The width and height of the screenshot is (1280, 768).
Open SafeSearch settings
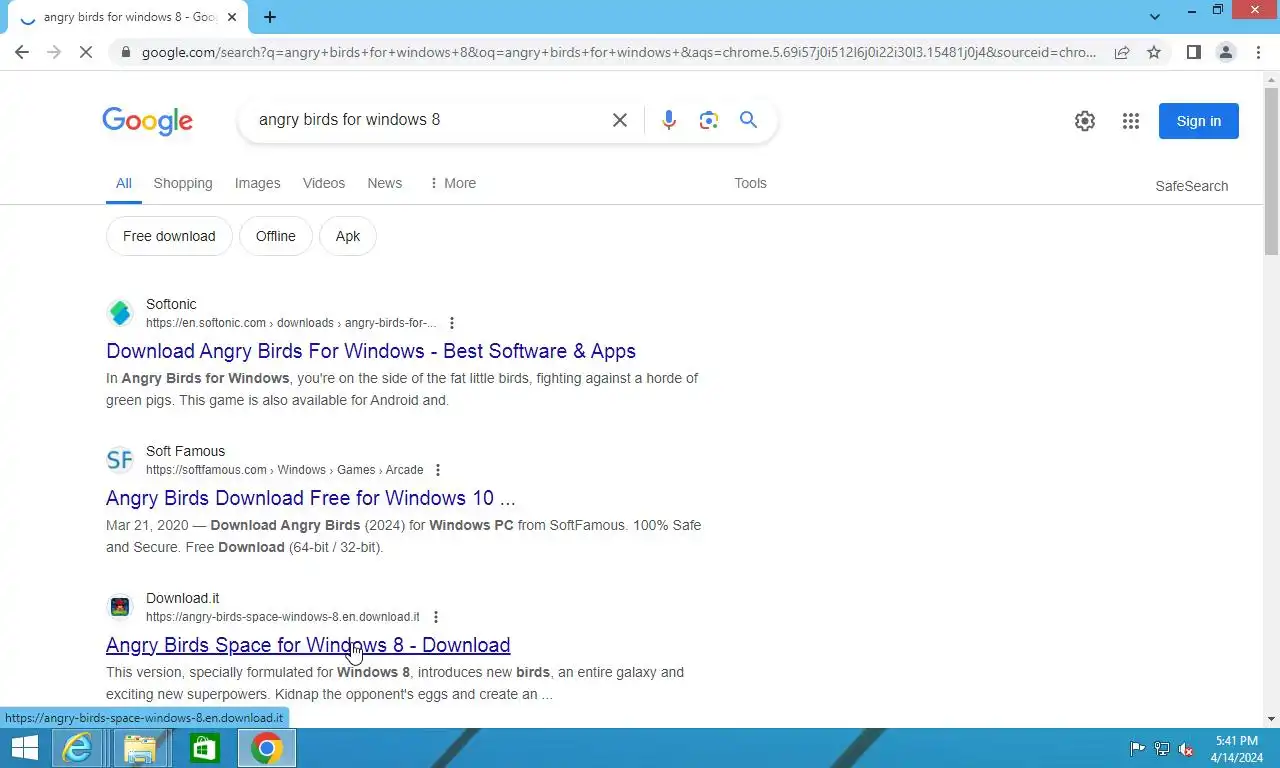pos(1191,186)
